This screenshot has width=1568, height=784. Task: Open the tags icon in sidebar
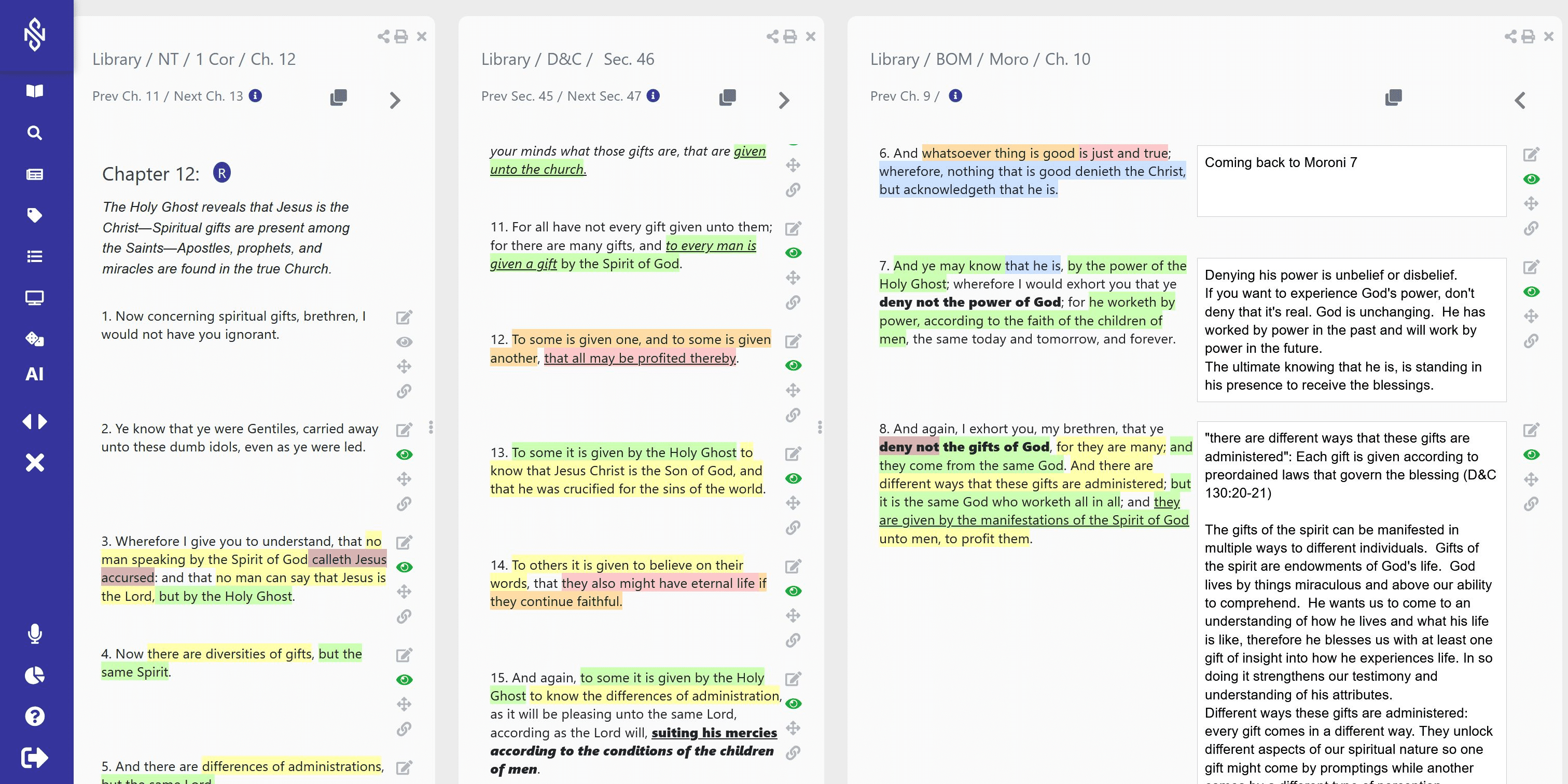pos(35,215)
